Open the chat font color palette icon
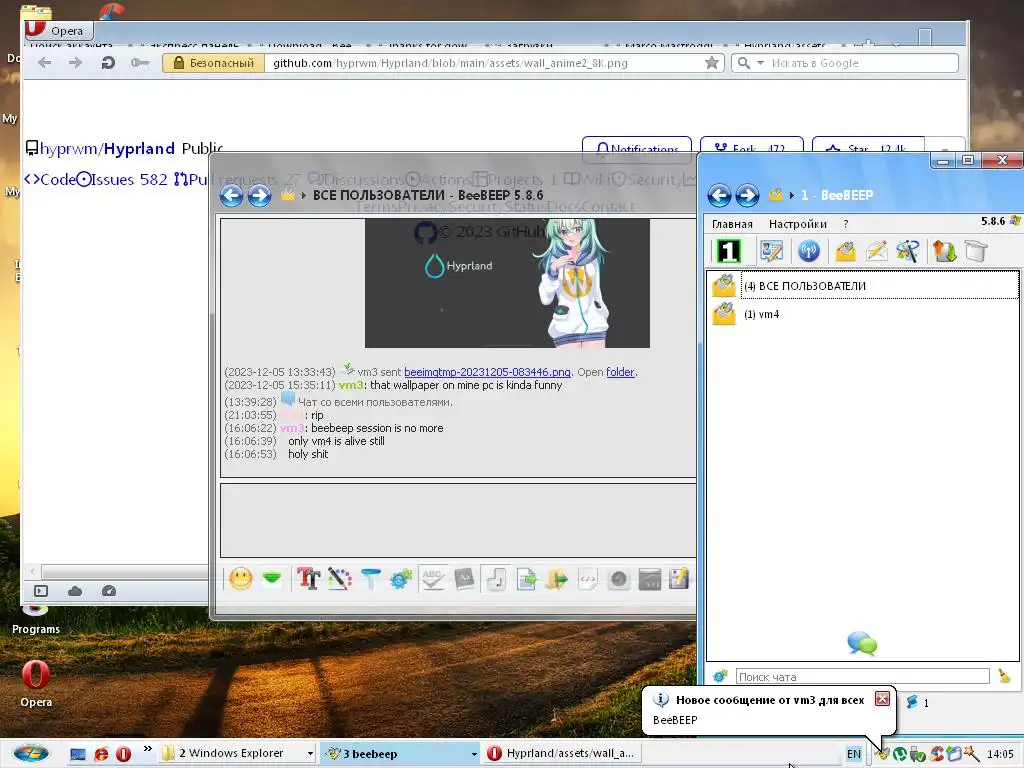Viewport: 1024px width, 768px height. coord(340,579)
